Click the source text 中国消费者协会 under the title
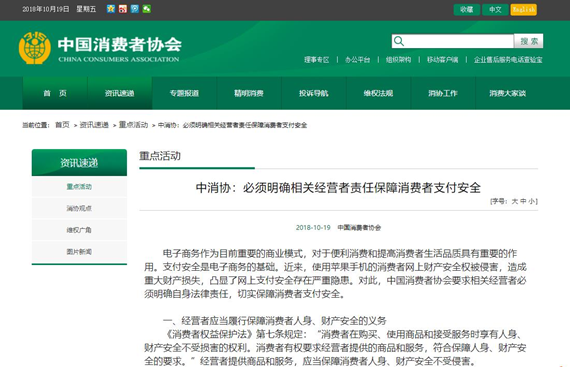The height and width of the screenshot is (369, 570). (x=359, y=228)
